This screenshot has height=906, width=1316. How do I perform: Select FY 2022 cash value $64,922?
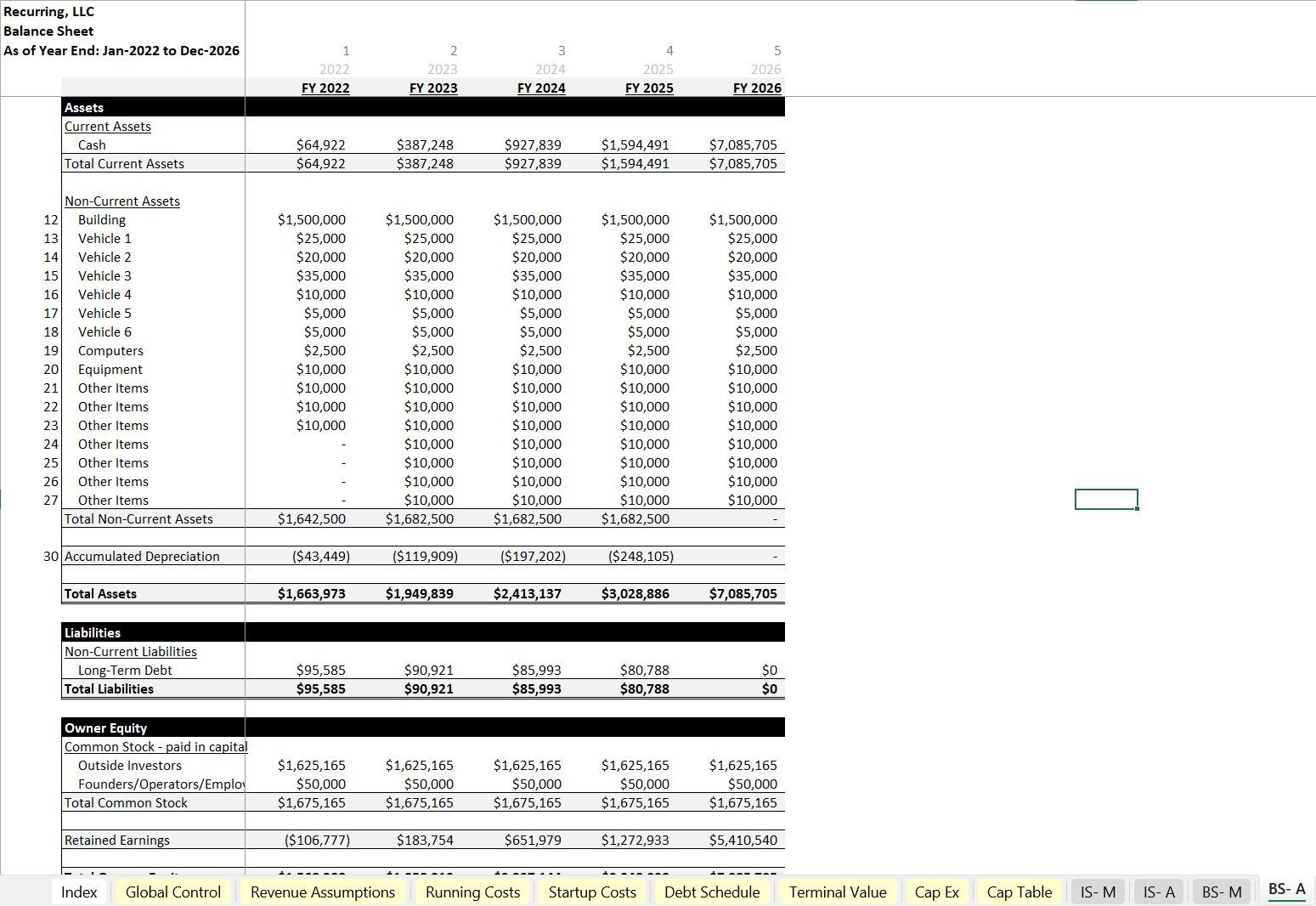pyautogui.click(x=321, y=144)
